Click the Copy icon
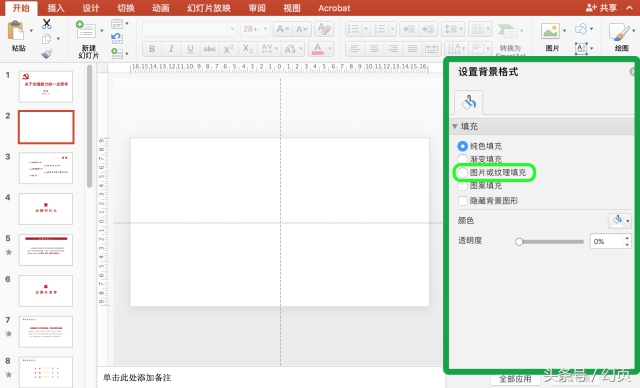 47,39
